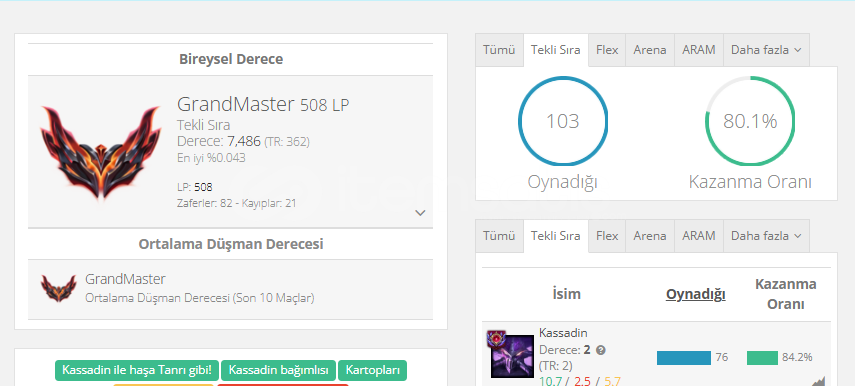Image resolution: width=855 pixels, height=386 pixels.
Task: Switch to the Flex tab in the champions panel
Action: pyautogui.click(x=607, y=236)
